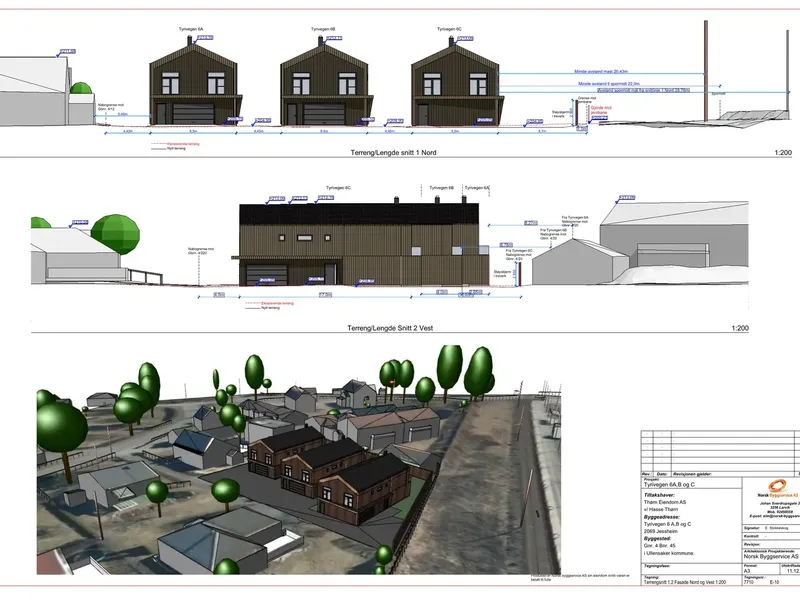Click the Norsk Byggservice AS logo
The image size is (800, 600).
(x=778, y=489)
